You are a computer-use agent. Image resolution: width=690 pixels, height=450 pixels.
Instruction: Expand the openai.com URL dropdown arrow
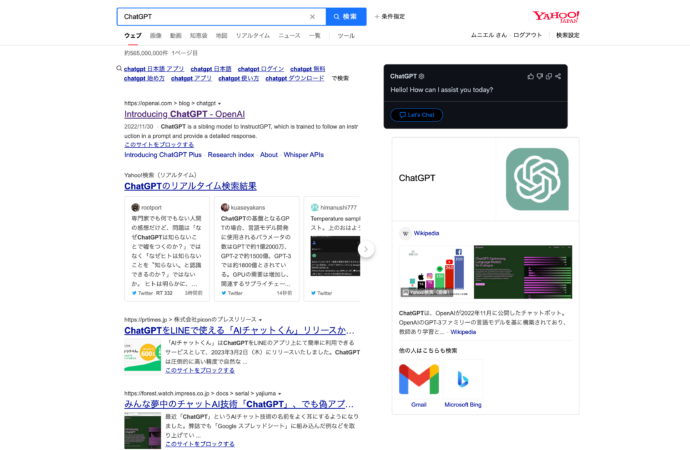click(x=220, y=104)
